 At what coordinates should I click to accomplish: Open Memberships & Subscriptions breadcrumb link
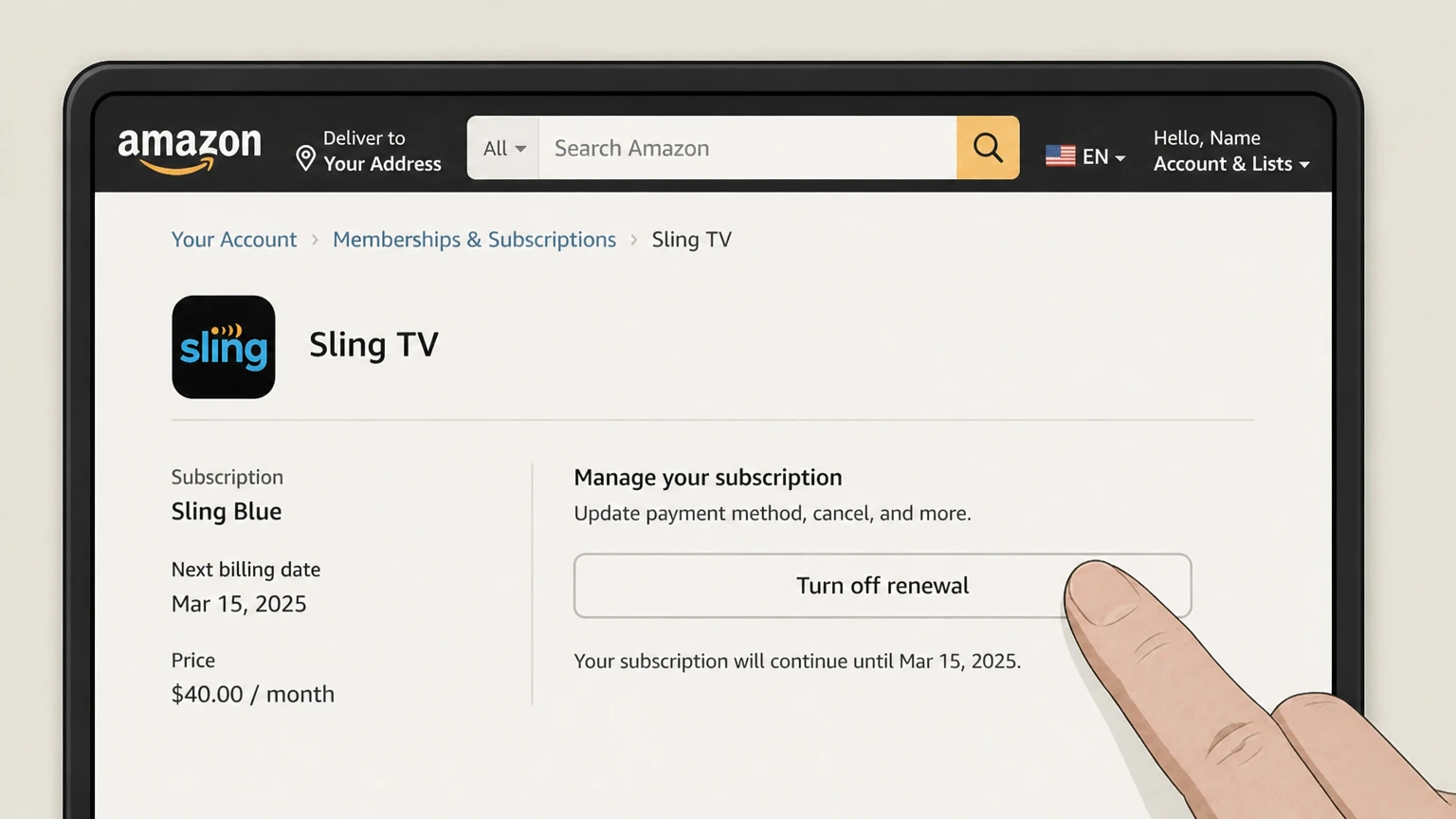click(474, 240)
